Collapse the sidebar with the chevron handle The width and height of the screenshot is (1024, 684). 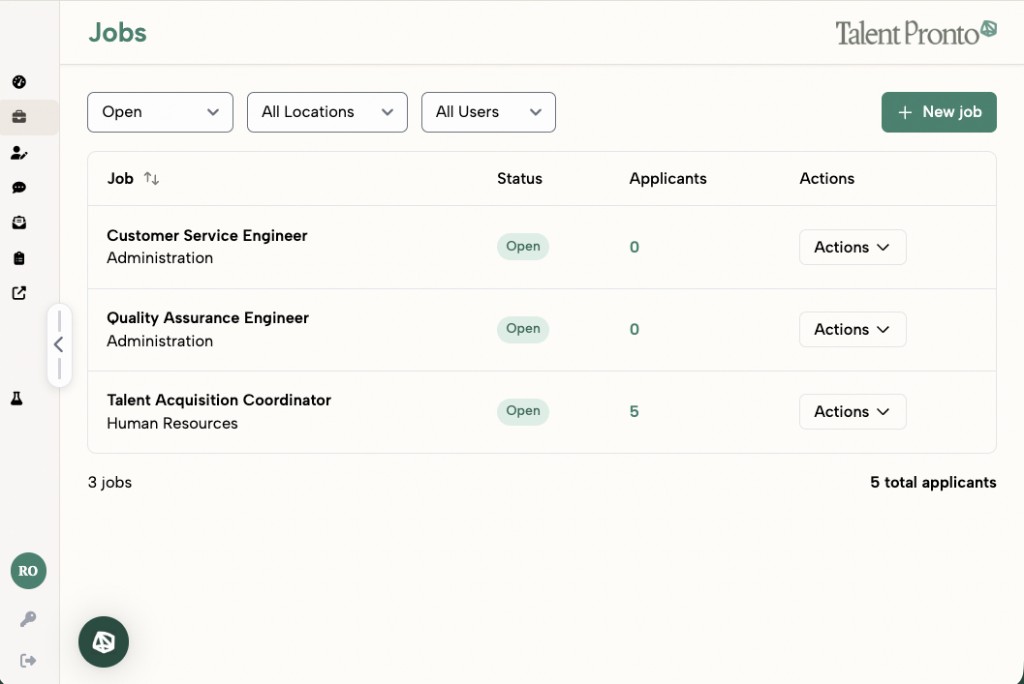(x=59, y=344)
